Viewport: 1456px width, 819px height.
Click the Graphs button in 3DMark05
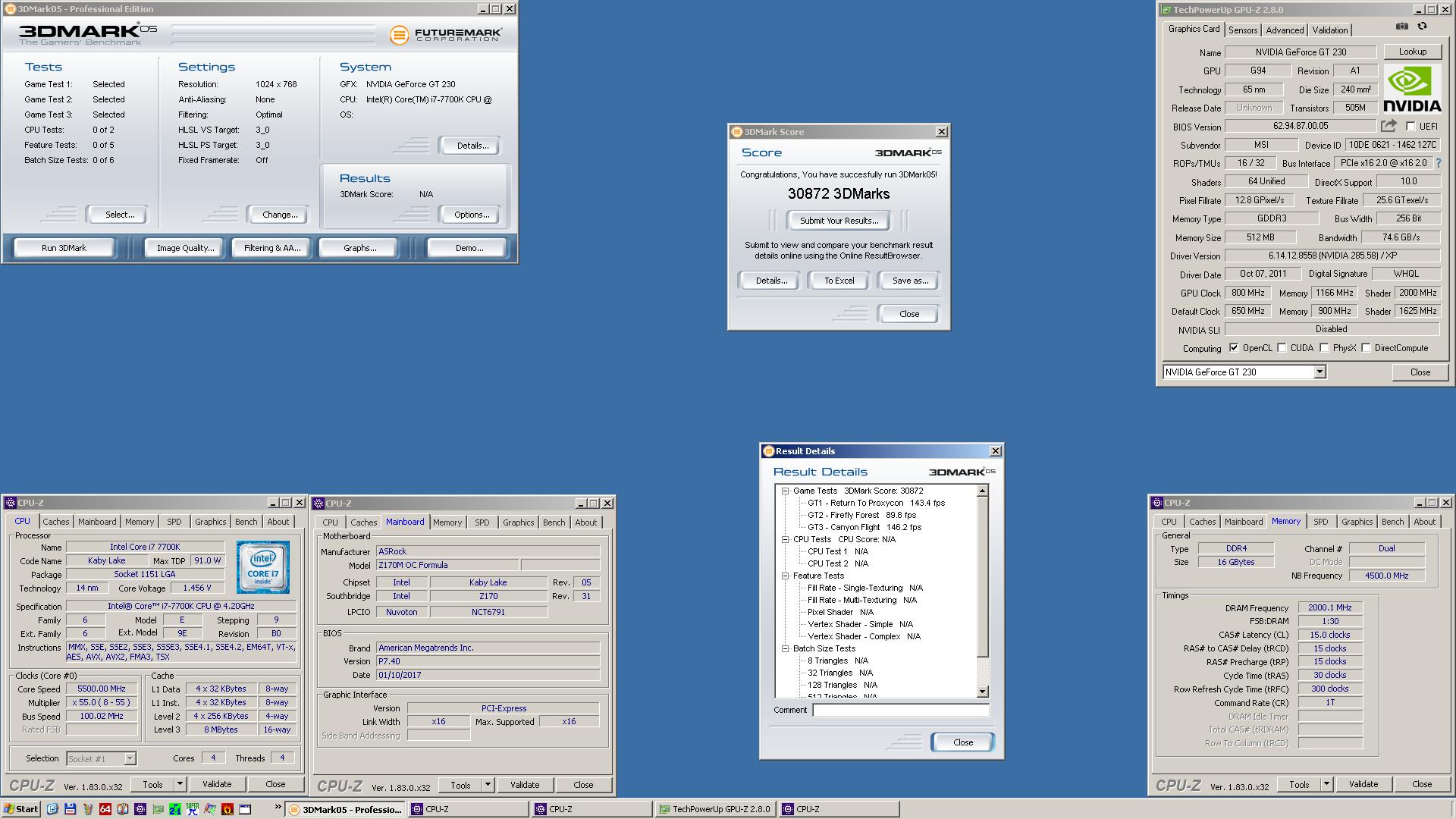click(359, 248)
